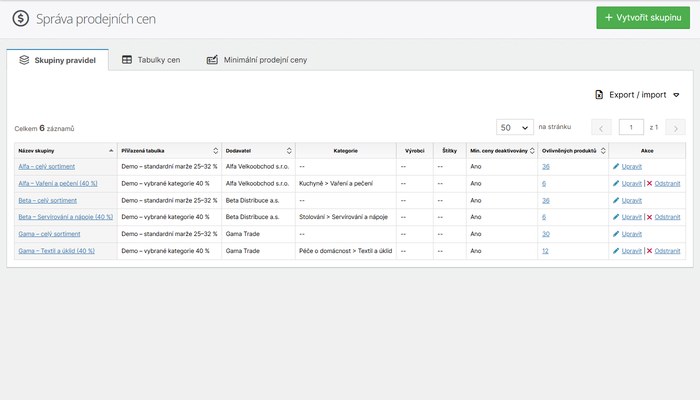Open affected products count 30 for Gama – celý sortiment
Image resolution: width=700 pixels, height=400 pixels.
pyautogui.click(x=546, y=234)
